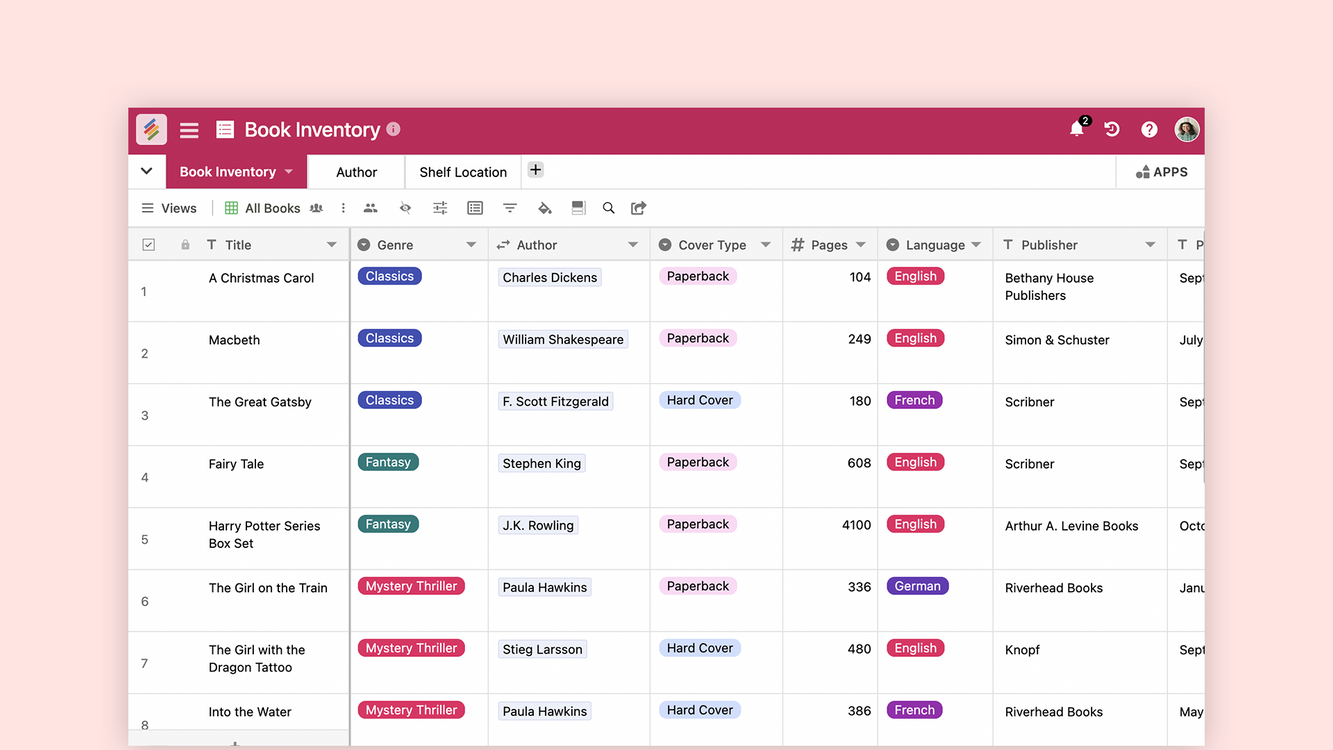Click the help question mark icon
This screenshot has height=750, width=1333.
1149,129
